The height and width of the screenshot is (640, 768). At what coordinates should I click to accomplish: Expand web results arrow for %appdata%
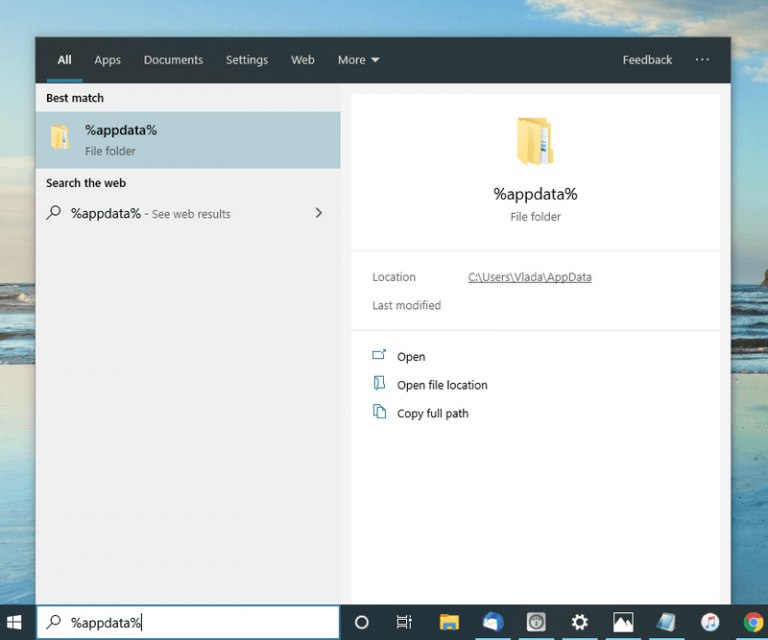click(x=319, y=213)
